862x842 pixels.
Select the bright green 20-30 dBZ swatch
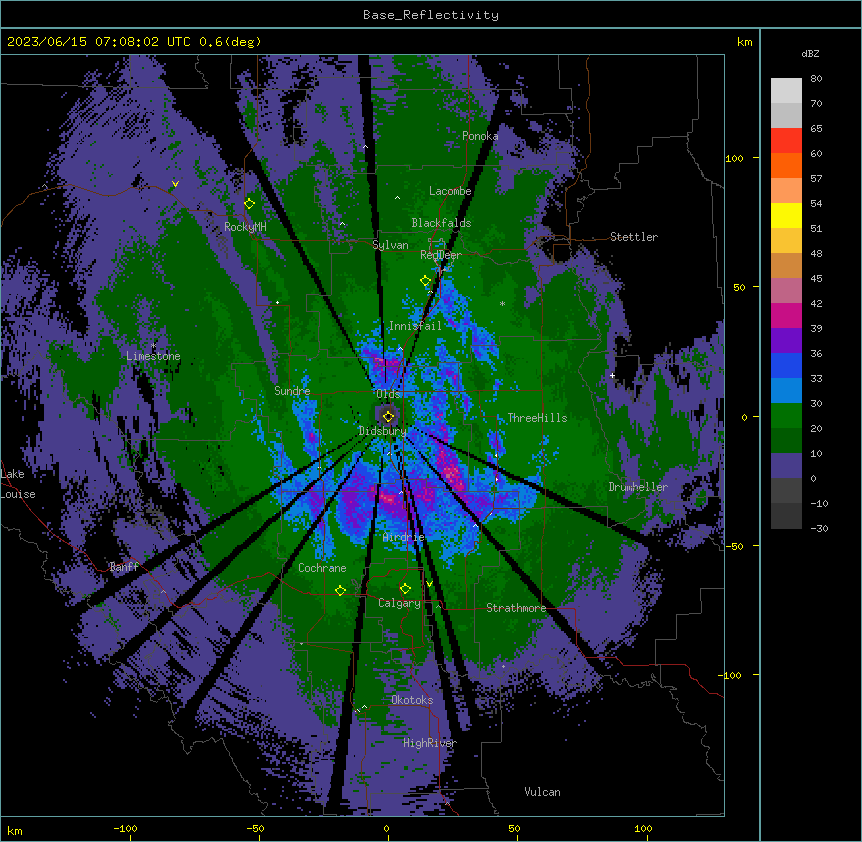[x=786, y=416]
